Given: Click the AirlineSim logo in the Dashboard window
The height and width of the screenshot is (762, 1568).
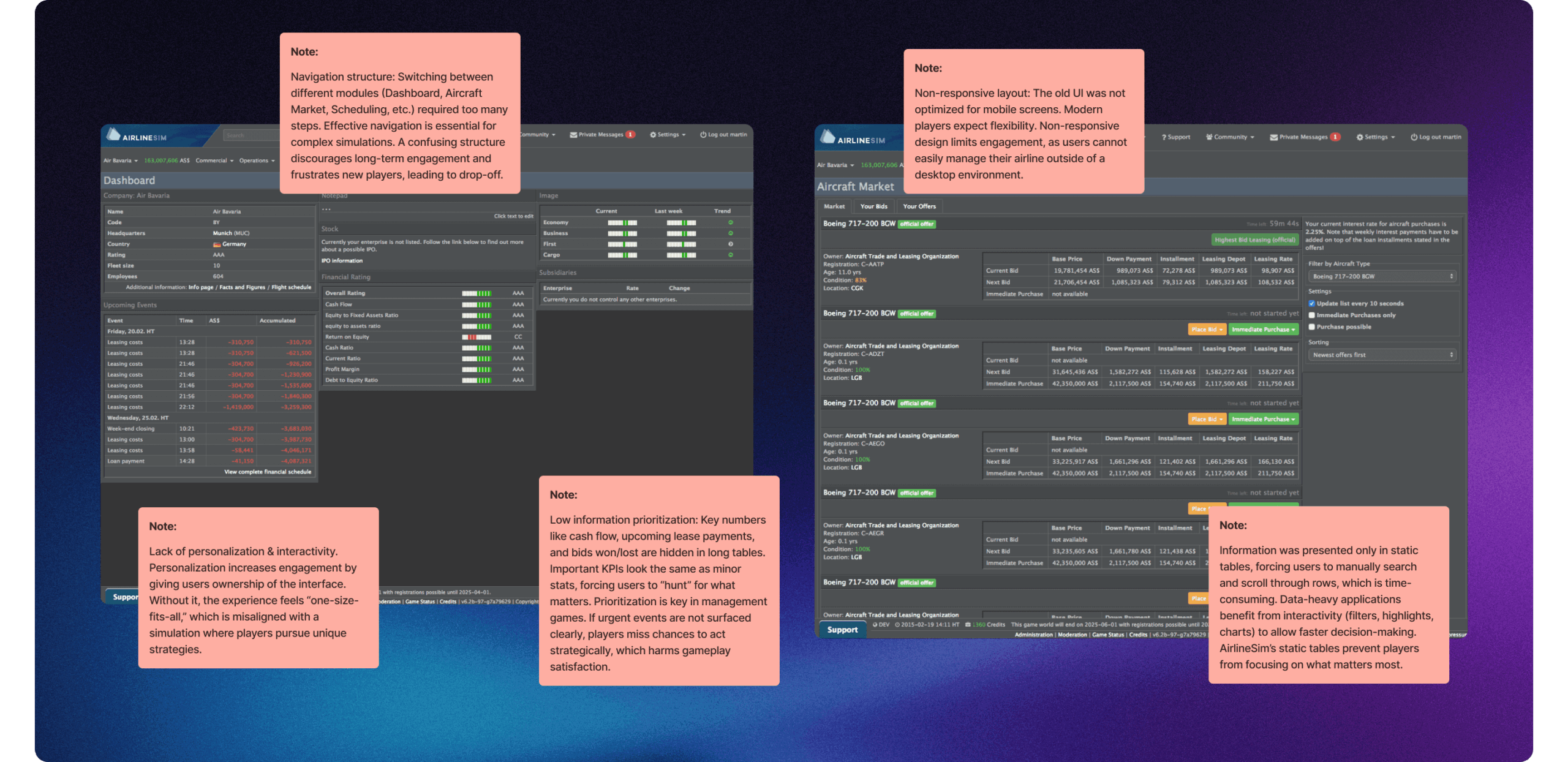Looking at the screenshot, I should (x=136, y=135).
